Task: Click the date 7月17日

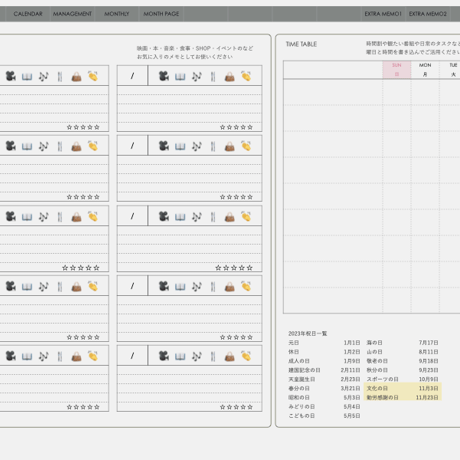Action: click(x=428, y=343)
